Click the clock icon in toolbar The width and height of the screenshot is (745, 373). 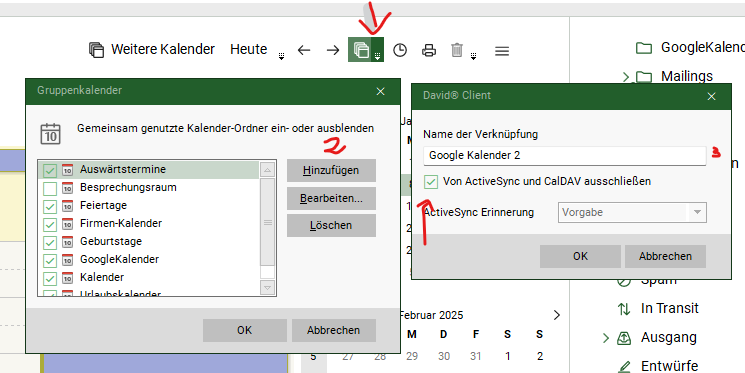pos(400,50)
